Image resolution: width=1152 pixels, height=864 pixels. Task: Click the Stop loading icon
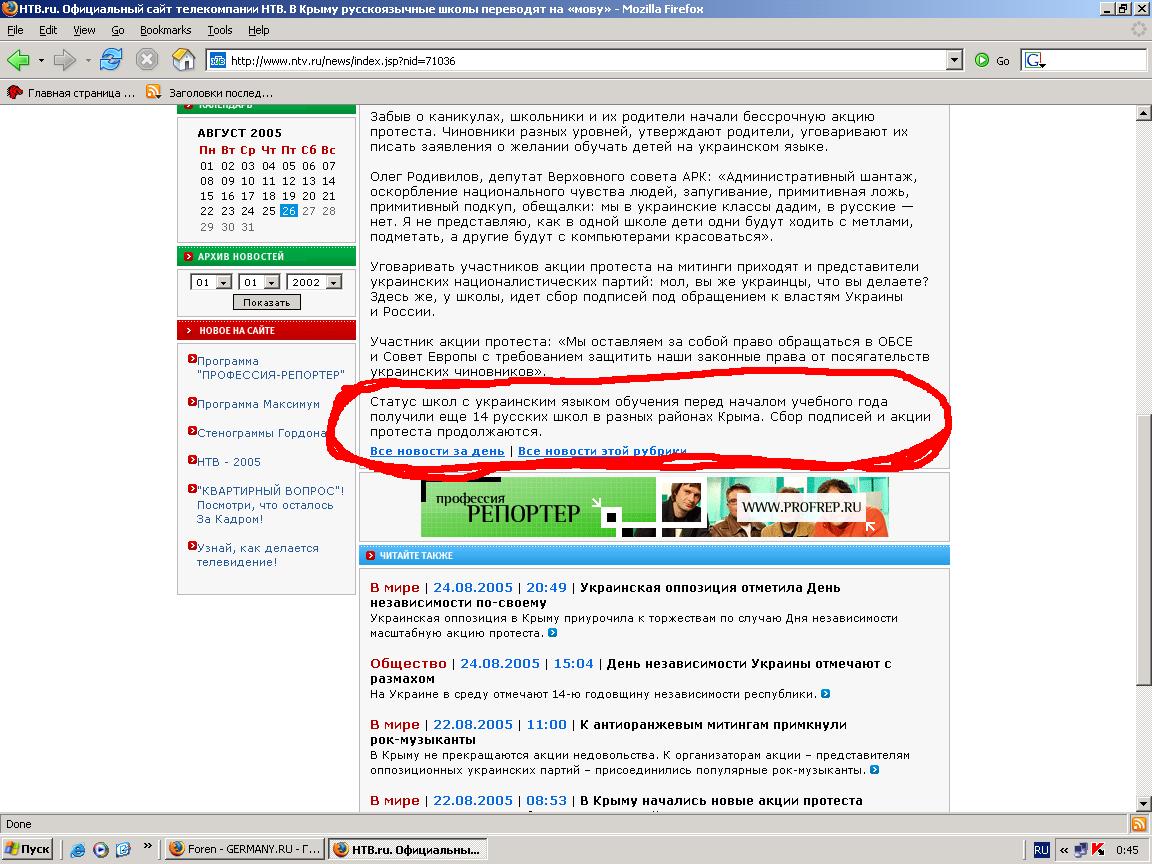(147, 60)
